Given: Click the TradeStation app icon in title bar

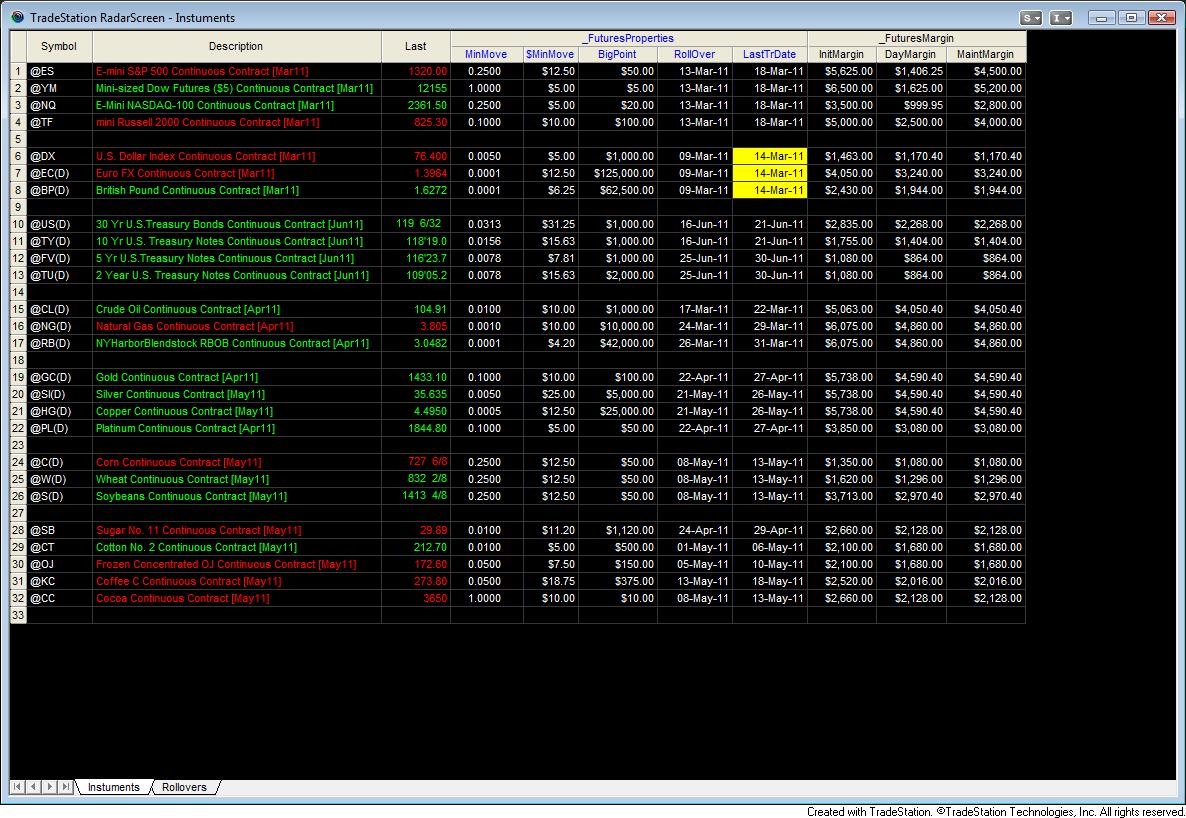Looking at the screenshot, I should (x=17, y=17).
